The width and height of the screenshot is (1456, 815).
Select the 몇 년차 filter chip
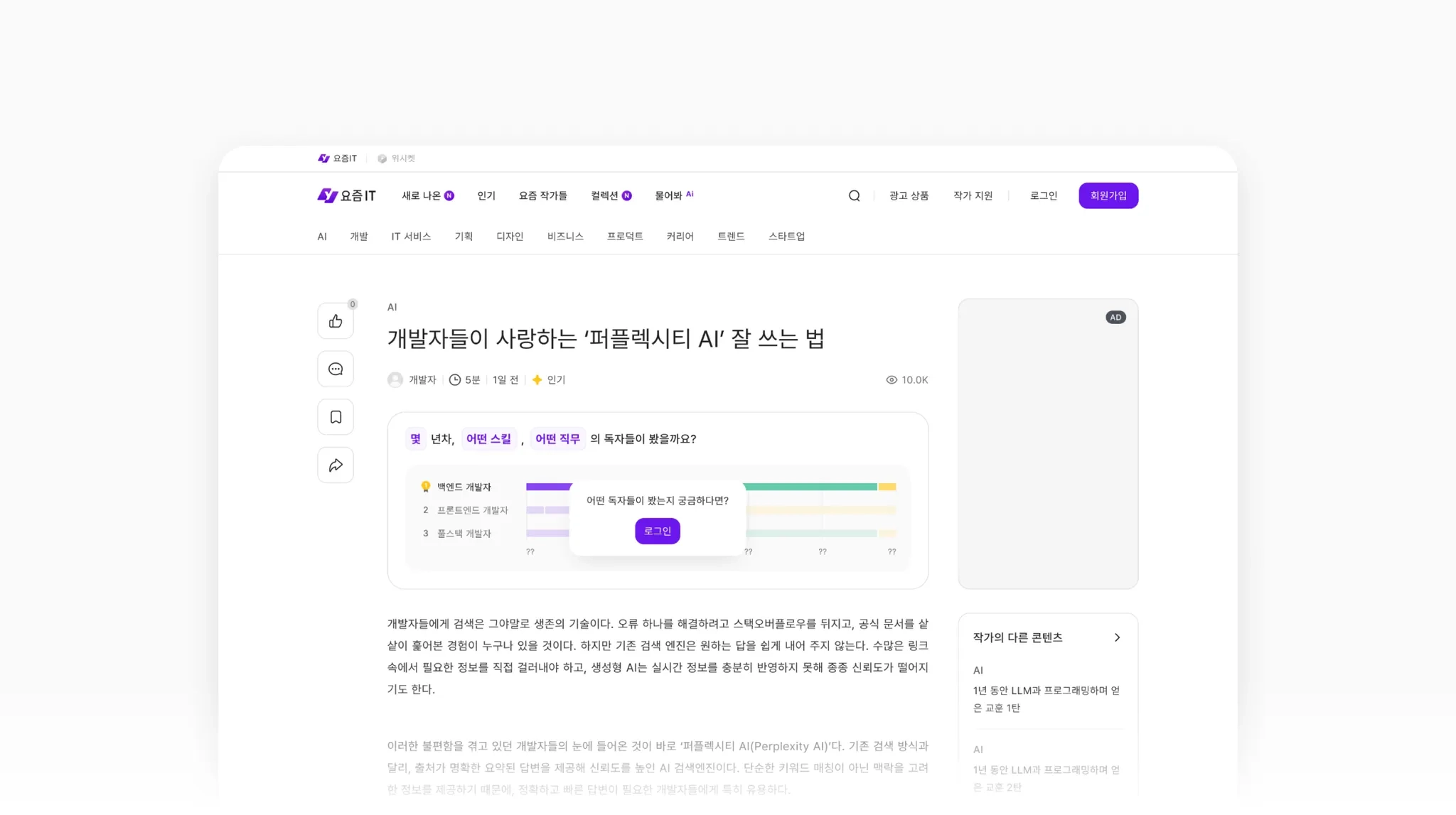pyautogui.click(x=416, y=439)
